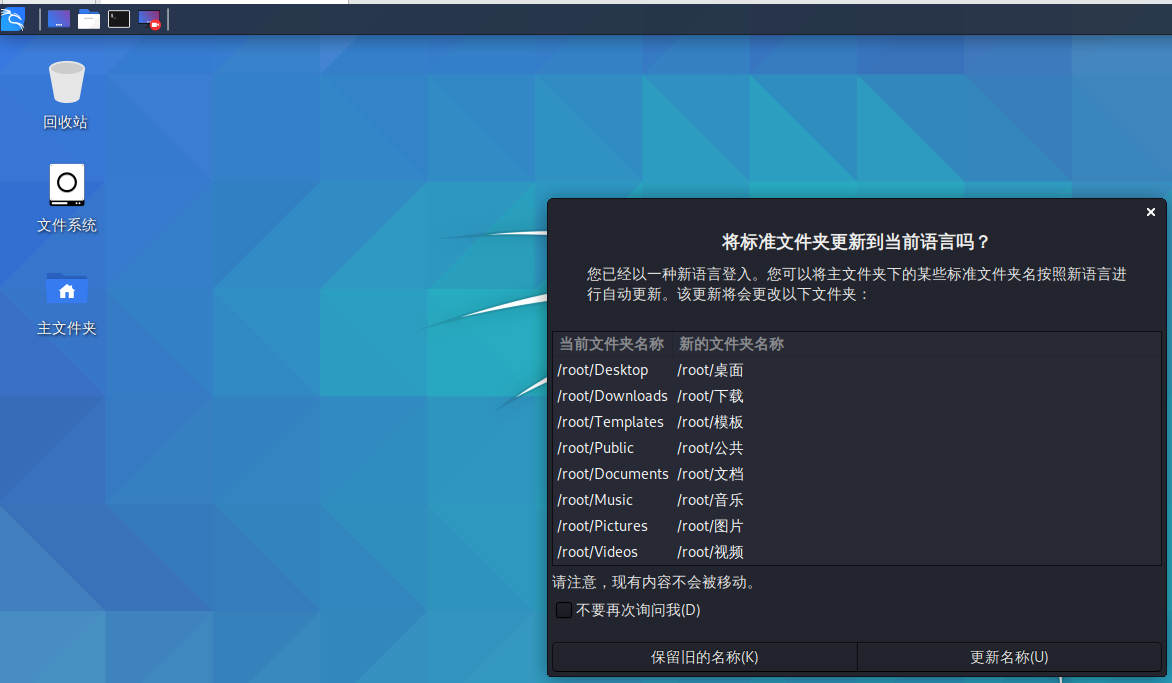The height and width of the screenshot is (683, 1172).
Task: Enable the 不要再次询问我 checkbox
Action: click(563, 609)
